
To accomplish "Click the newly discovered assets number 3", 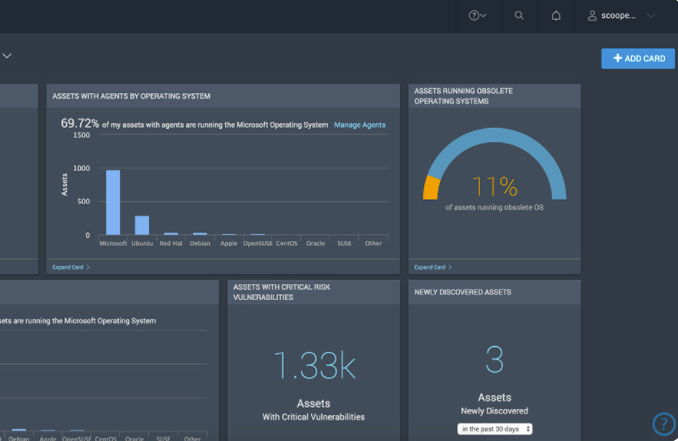I will pos(494,360).
